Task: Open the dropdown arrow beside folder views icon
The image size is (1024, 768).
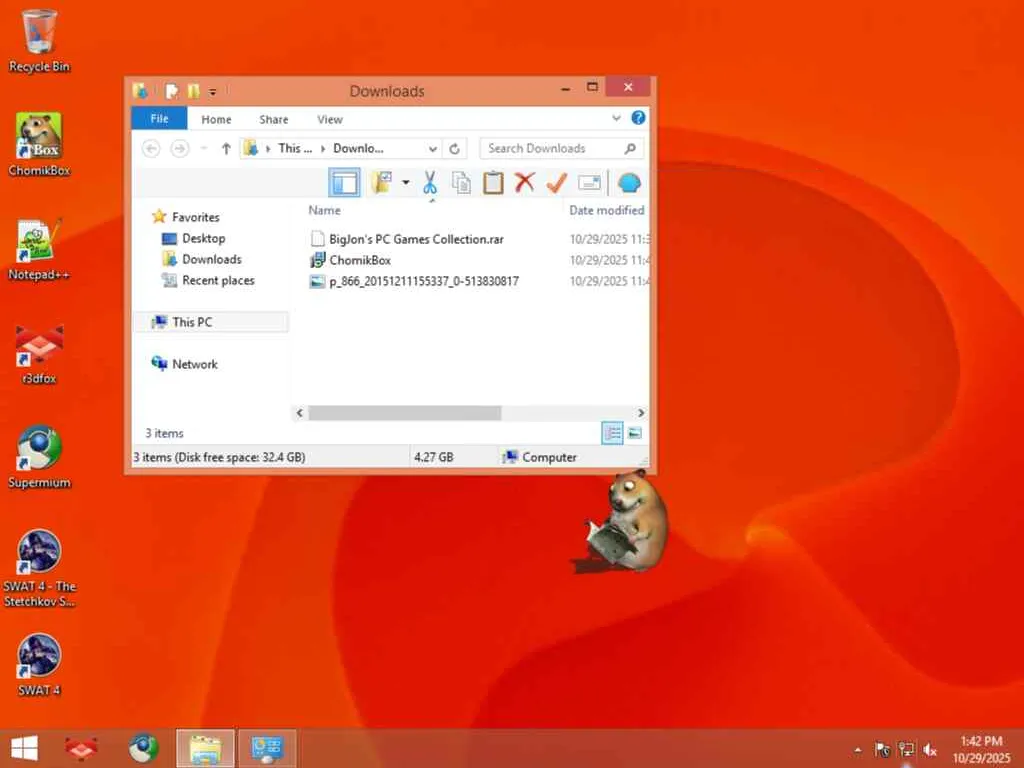Action: pyautogui.click(x=406, y=182)
